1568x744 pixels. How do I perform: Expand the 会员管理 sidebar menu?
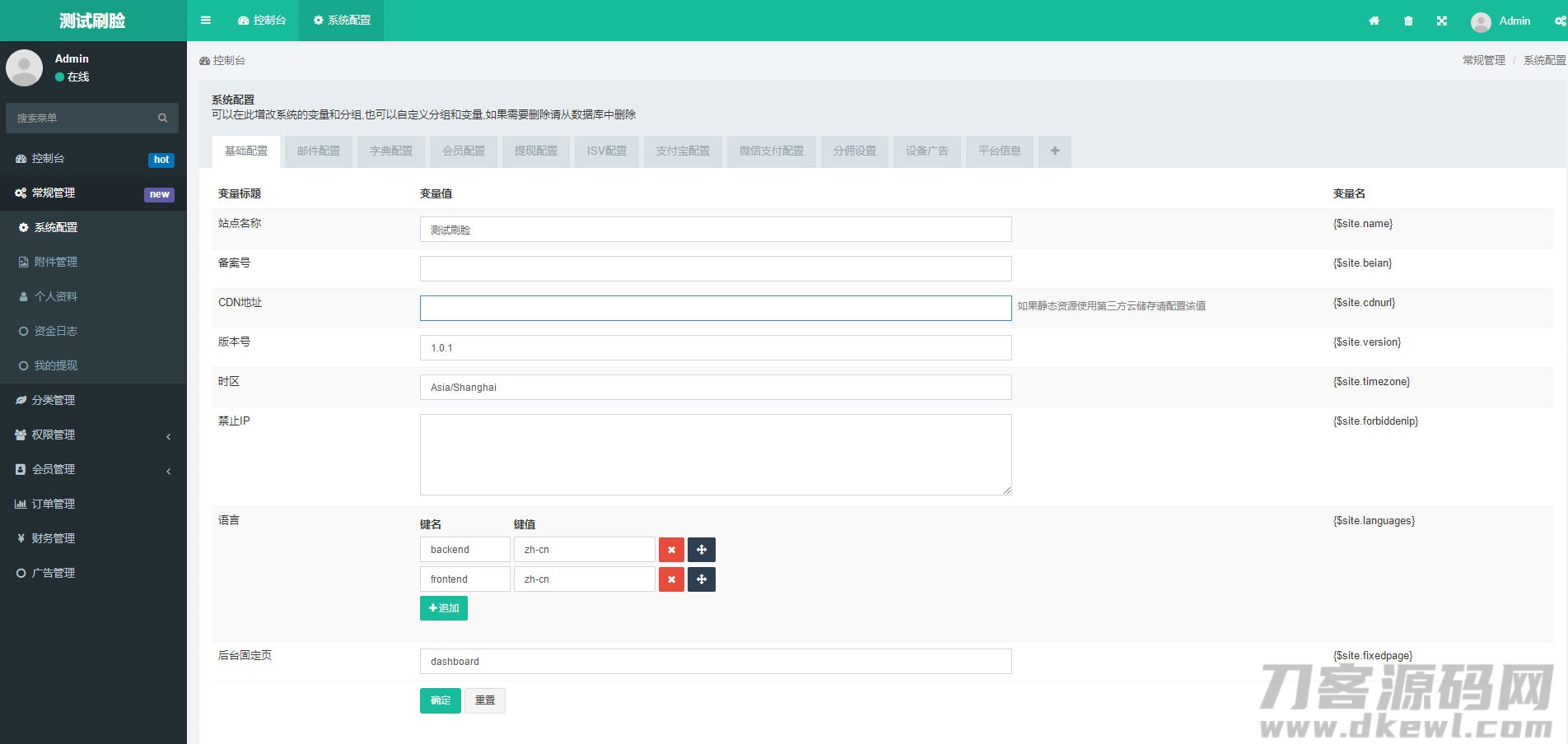pyautogui.click(x=93, y=469)
